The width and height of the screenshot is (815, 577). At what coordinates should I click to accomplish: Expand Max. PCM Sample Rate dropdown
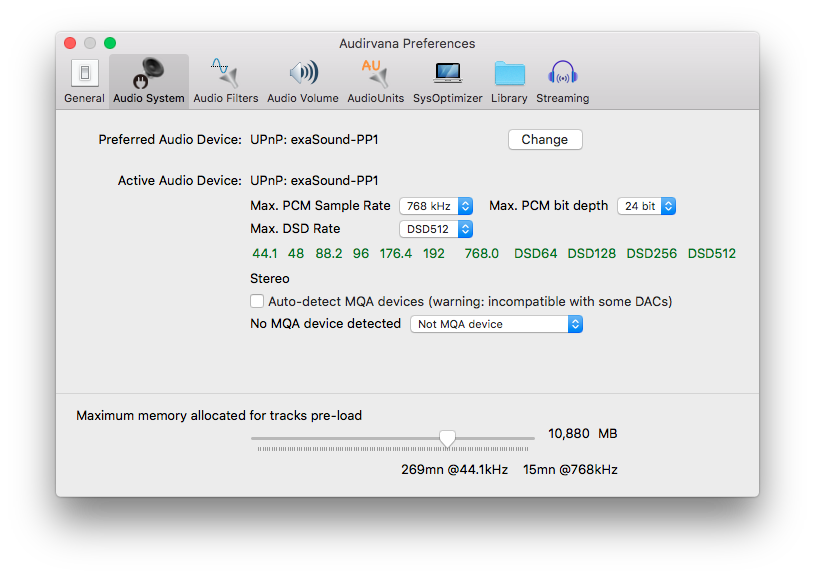(x=436, y=206)
